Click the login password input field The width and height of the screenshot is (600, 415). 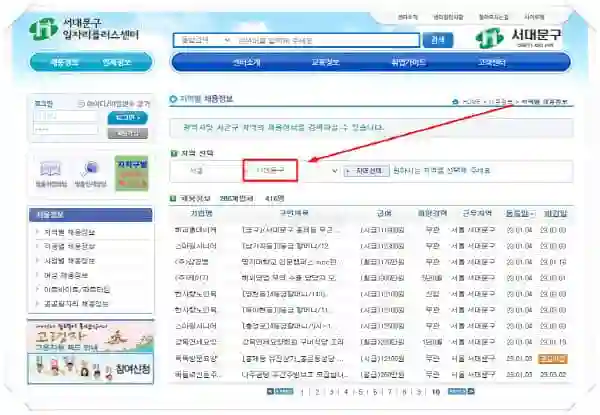[x=65, y=129]
